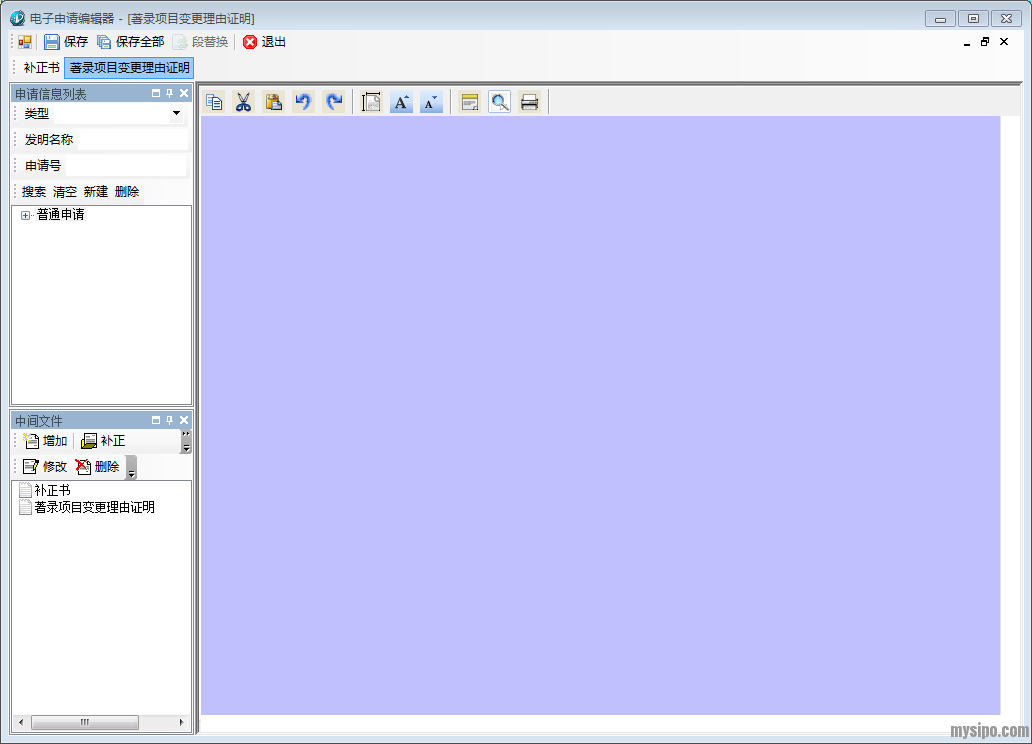Click the Redo arrow icon
1032x744 pixels.
334,102
